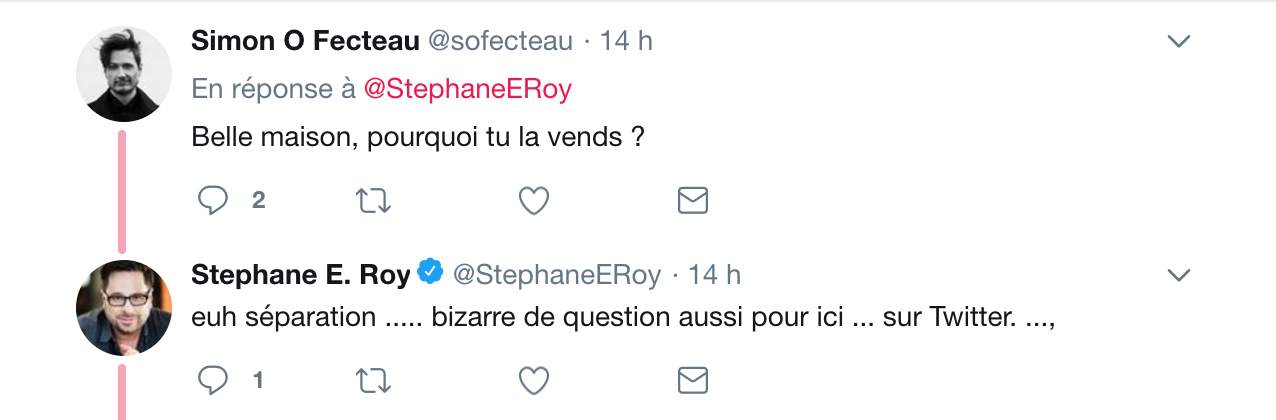The width and height of the screenshot is (1276, 420).
Task: Retweet Stephane's 'euh séparation' tweet
Action: coord(374,380)
